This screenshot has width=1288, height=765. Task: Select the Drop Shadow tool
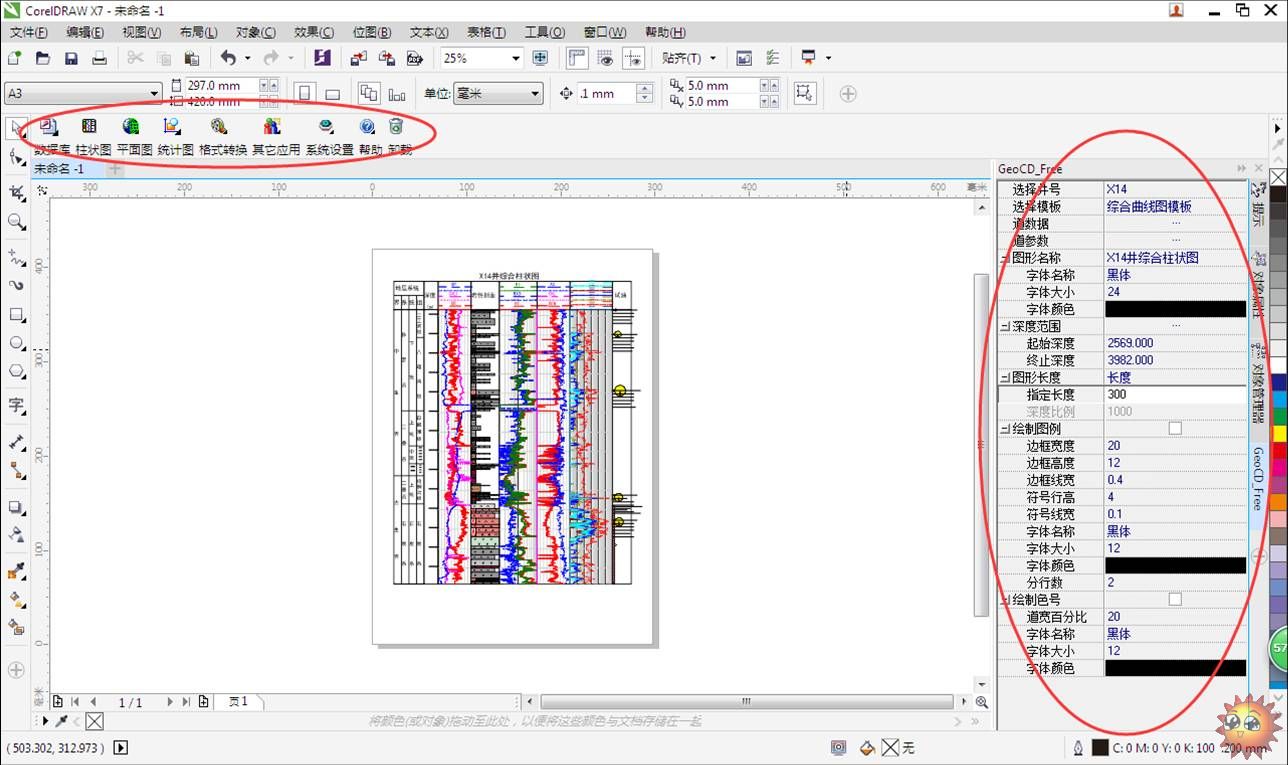click(16, 508)
